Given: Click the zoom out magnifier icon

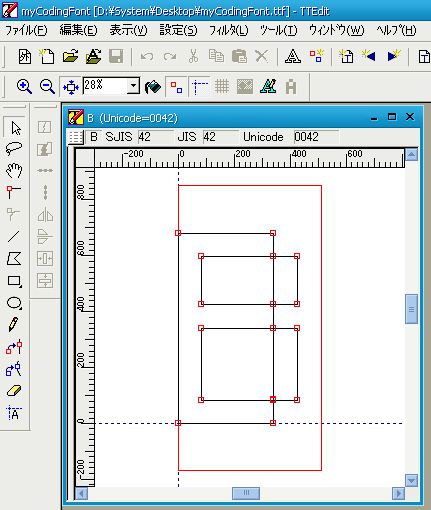Looking at the screenshot, I should point(47,87).
